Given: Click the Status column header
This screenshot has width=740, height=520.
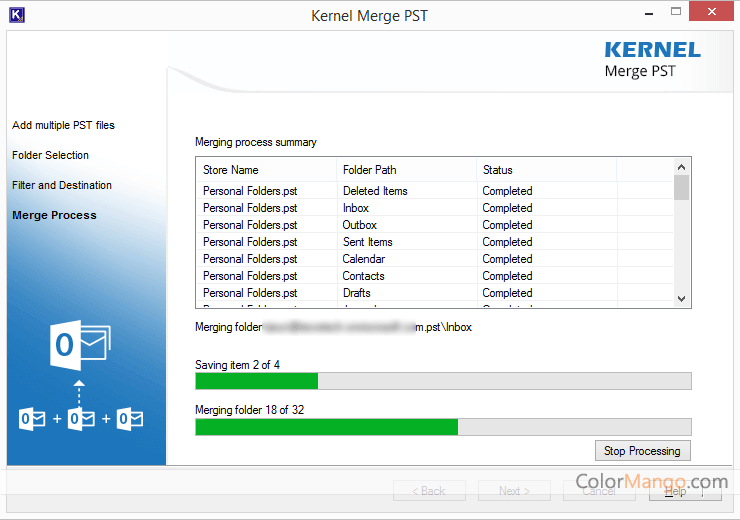Looking at the screenshot, I should [497, 170].
